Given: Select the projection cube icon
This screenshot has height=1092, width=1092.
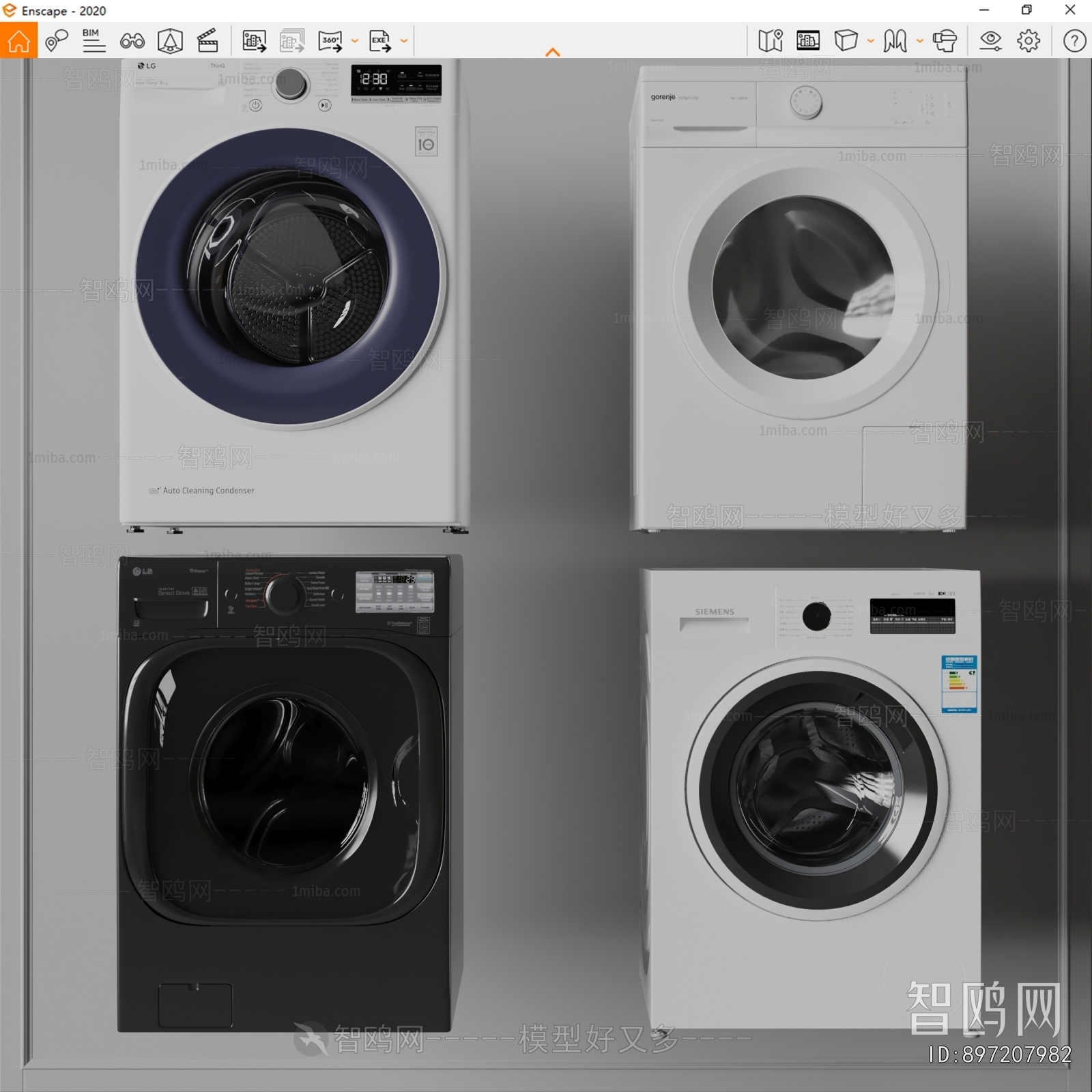Looking at the screenshot, I should pos(846,41).
